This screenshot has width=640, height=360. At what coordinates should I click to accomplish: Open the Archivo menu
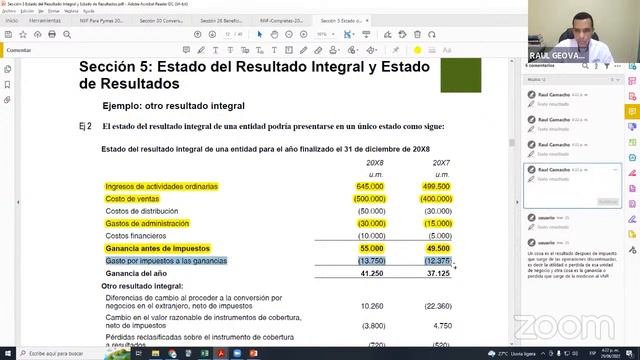pyautogui.click(x=9, y=11)
